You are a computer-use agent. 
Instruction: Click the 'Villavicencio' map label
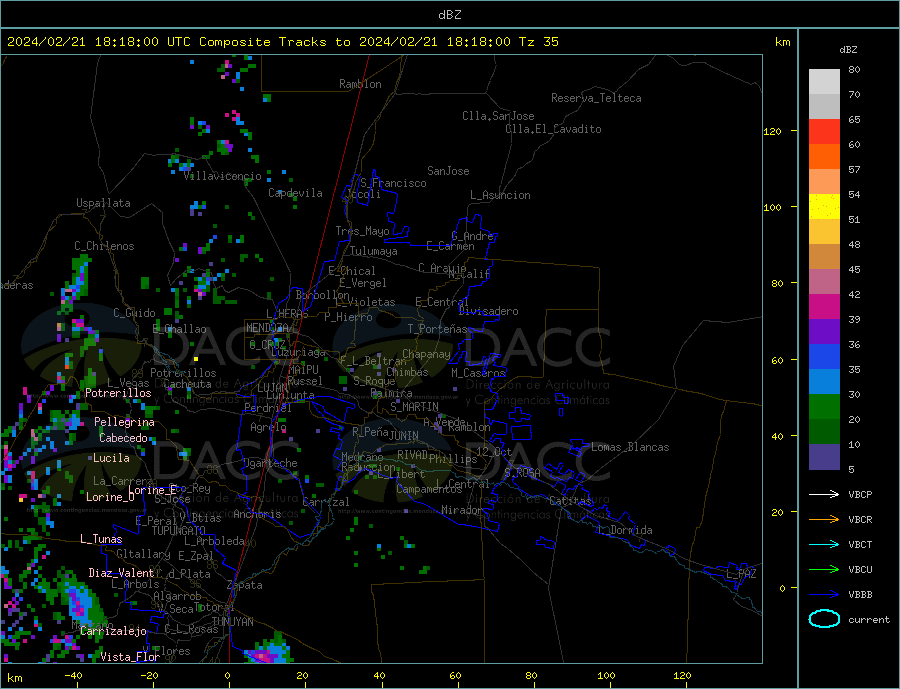pos(223,176)
